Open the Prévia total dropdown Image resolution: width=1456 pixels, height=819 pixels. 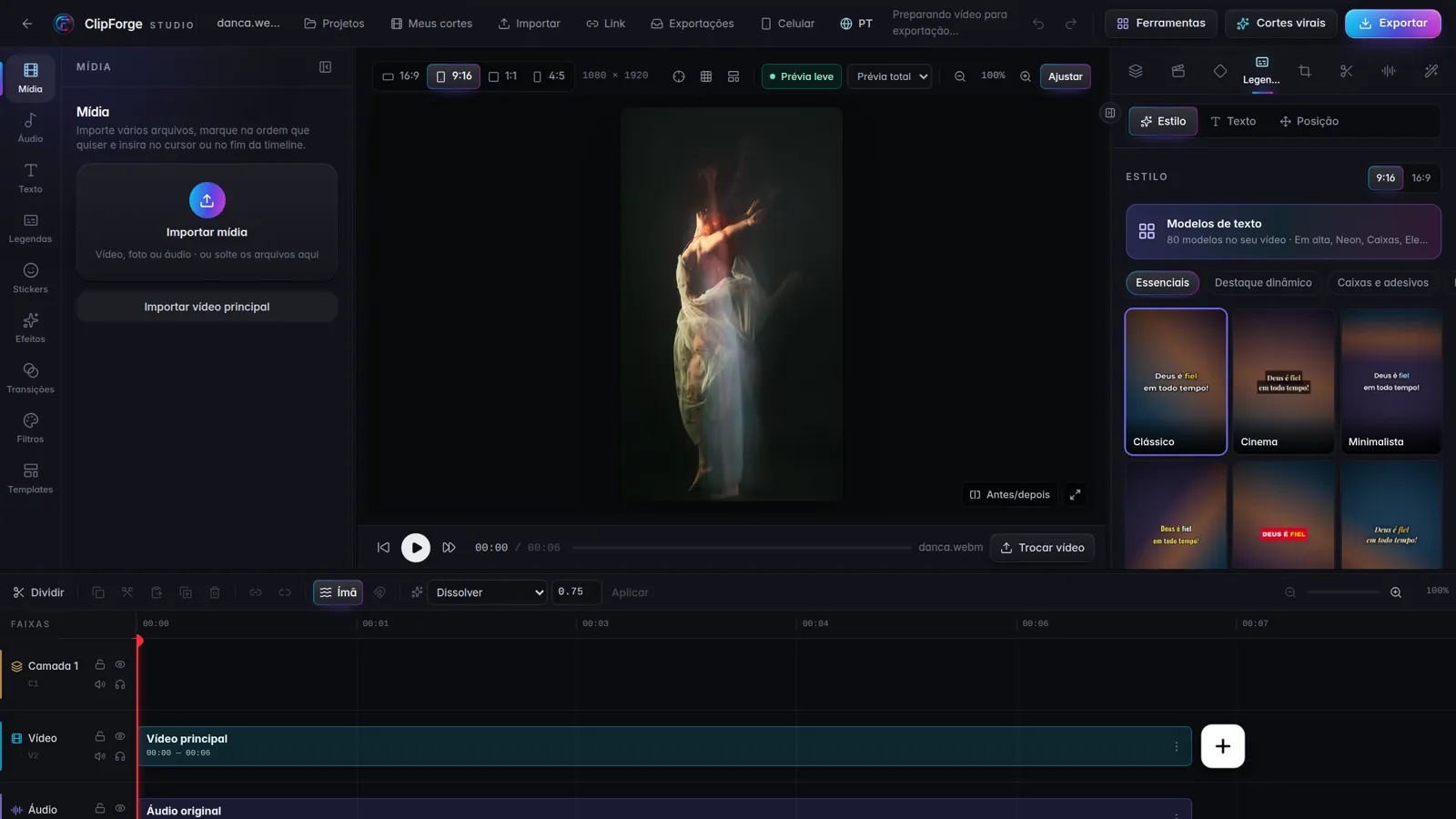click(x=891, y=76)
